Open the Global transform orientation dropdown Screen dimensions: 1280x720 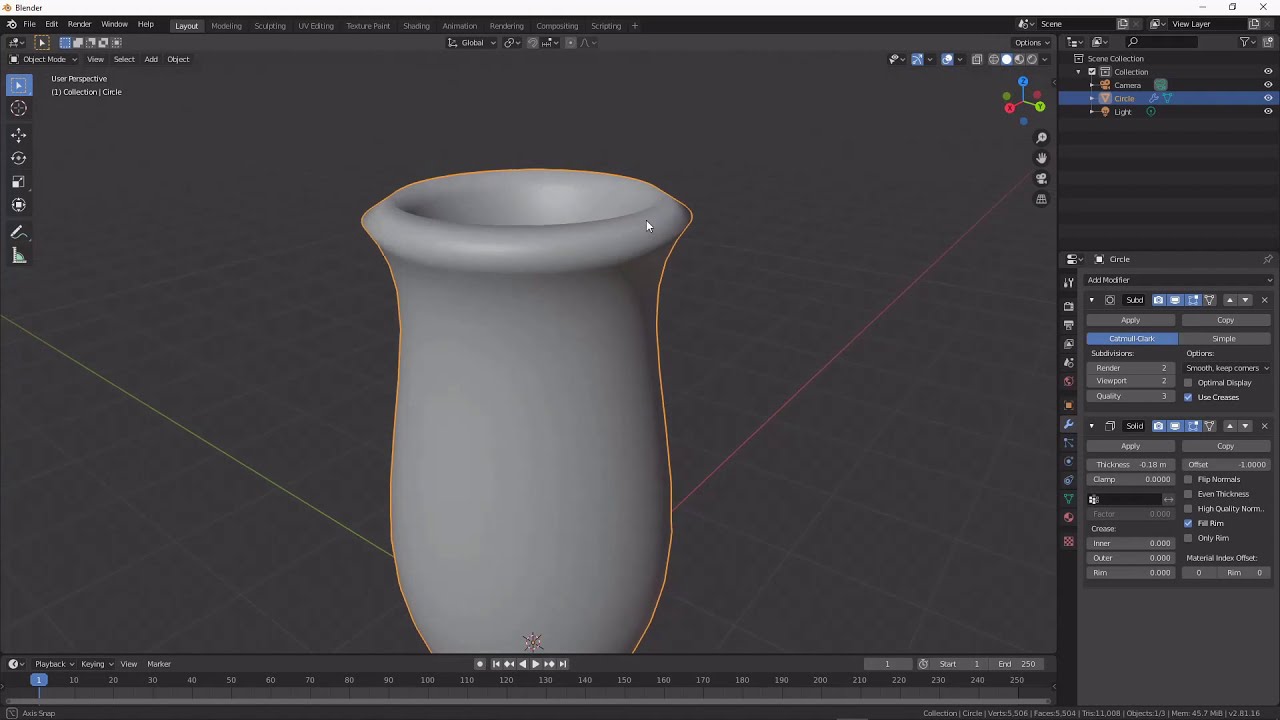coord(472,43)
